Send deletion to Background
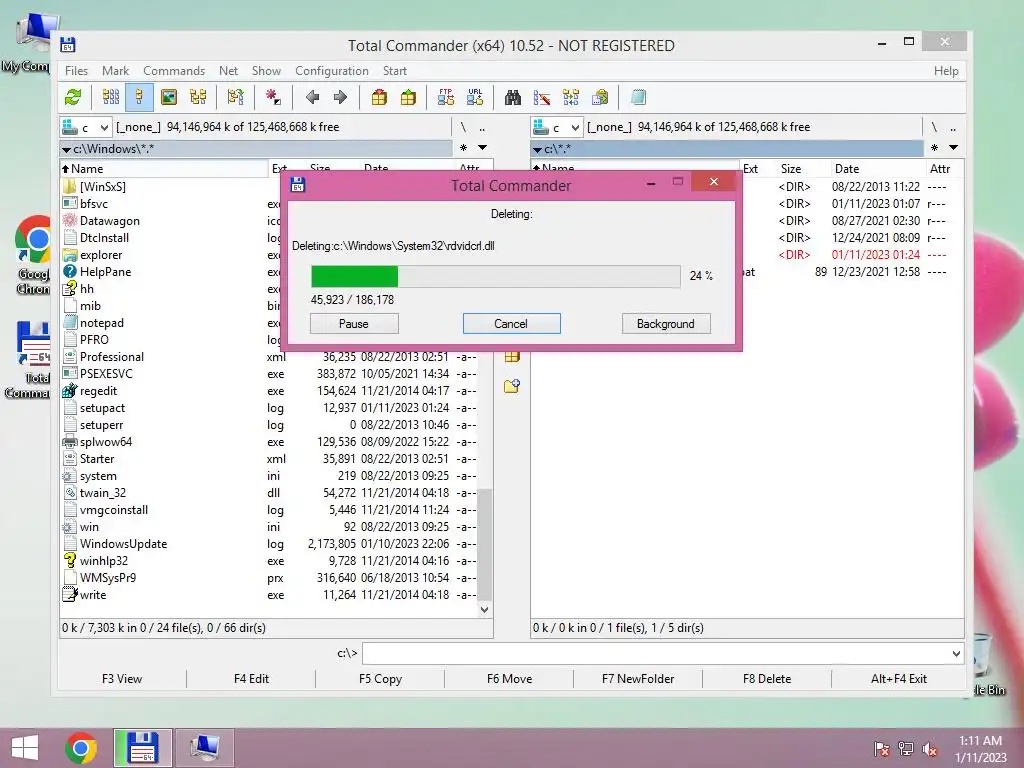1024x768 pixels. [666, 324]
